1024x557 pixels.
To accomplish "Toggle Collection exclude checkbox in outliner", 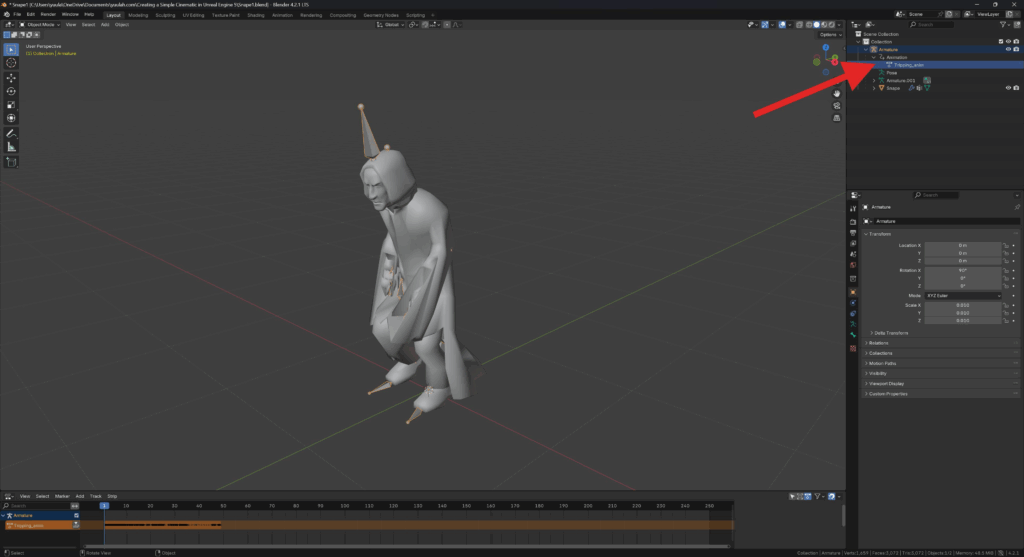I will [999, 41].
